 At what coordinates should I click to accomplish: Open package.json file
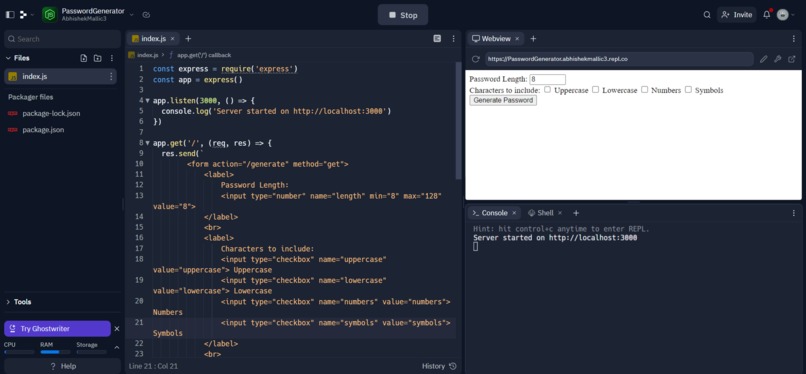point(43,130)
